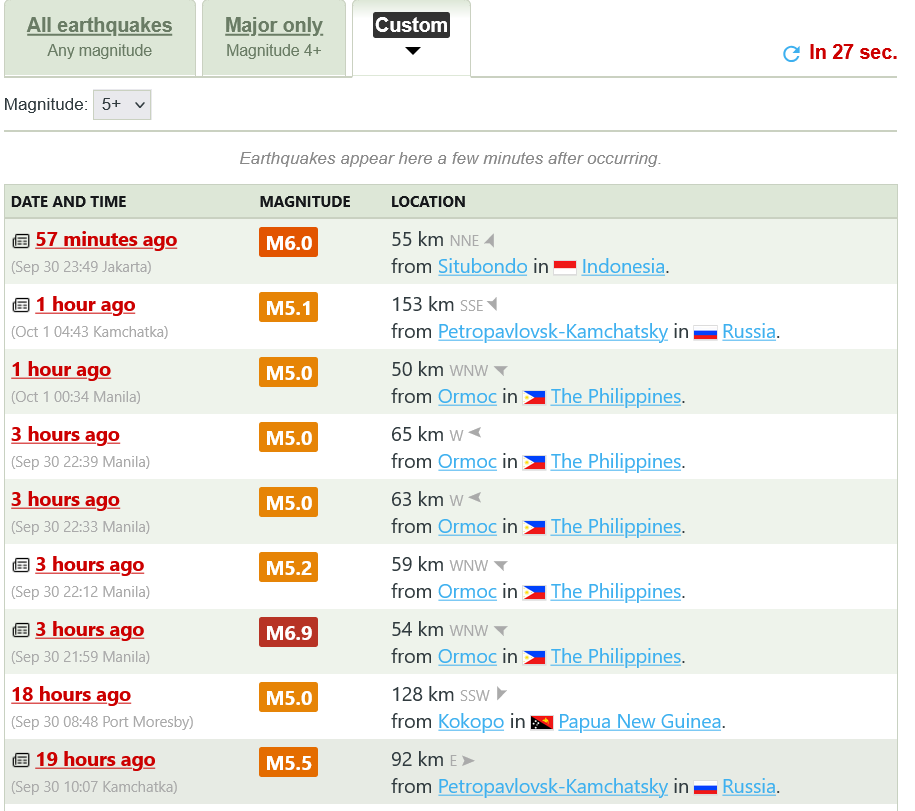Screen dimensions: 915x811
Task: Click the DATE AND TIME column header
Action: (x=69, y=202)
